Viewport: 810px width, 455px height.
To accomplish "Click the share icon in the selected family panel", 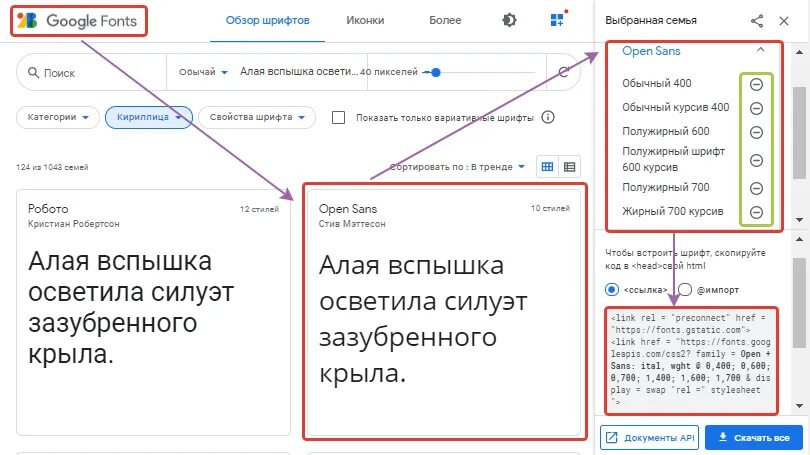I will pos(757,21).
